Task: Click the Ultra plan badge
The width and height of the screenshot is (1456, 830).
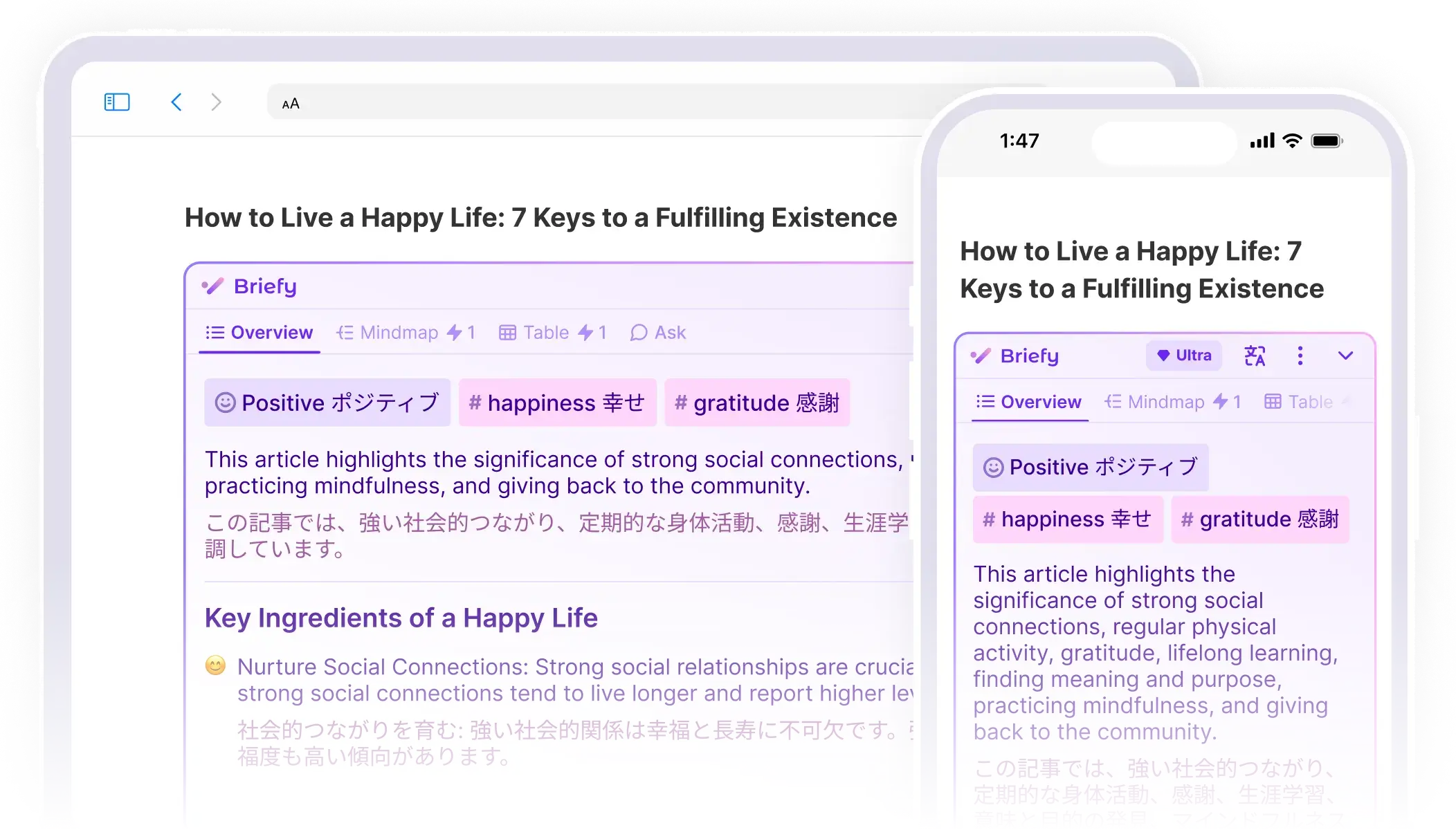Action: (x=1184, y=356)
